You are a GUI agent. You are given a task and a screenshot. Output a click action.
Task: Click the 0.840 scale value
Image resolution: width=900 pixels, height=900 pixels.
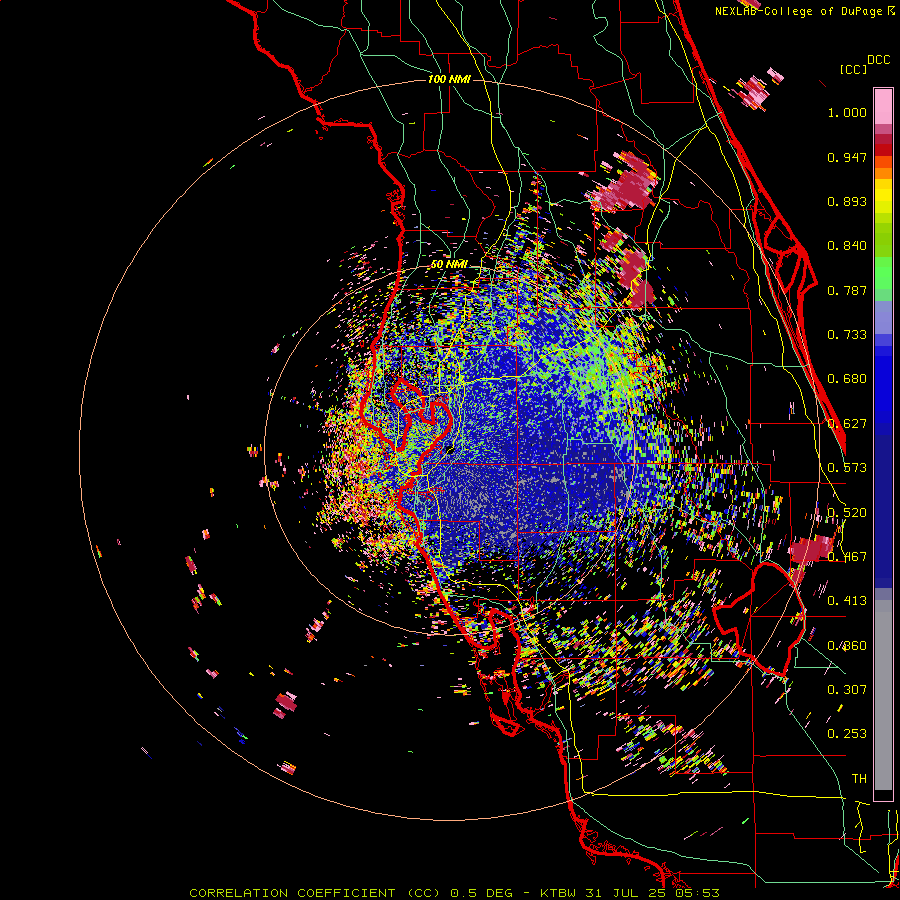(x=847, y=246)
